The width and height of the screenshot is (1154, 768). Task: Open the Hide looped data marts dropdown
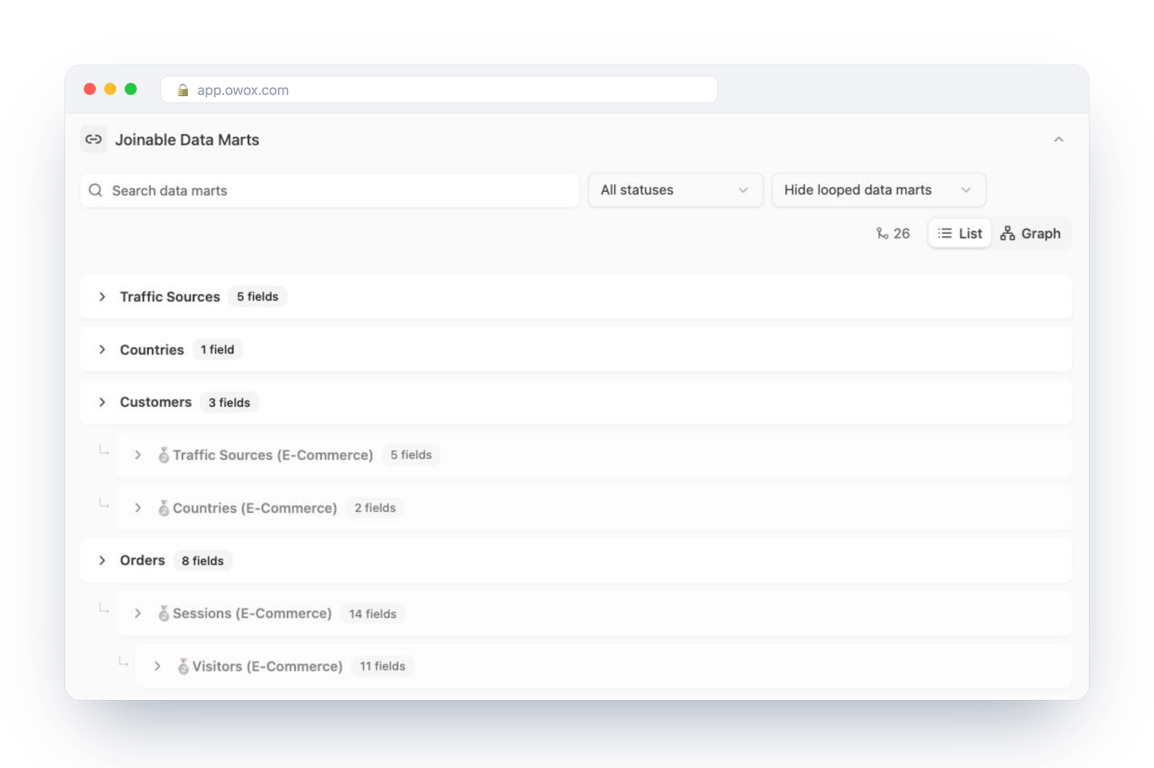pos(878,190)
